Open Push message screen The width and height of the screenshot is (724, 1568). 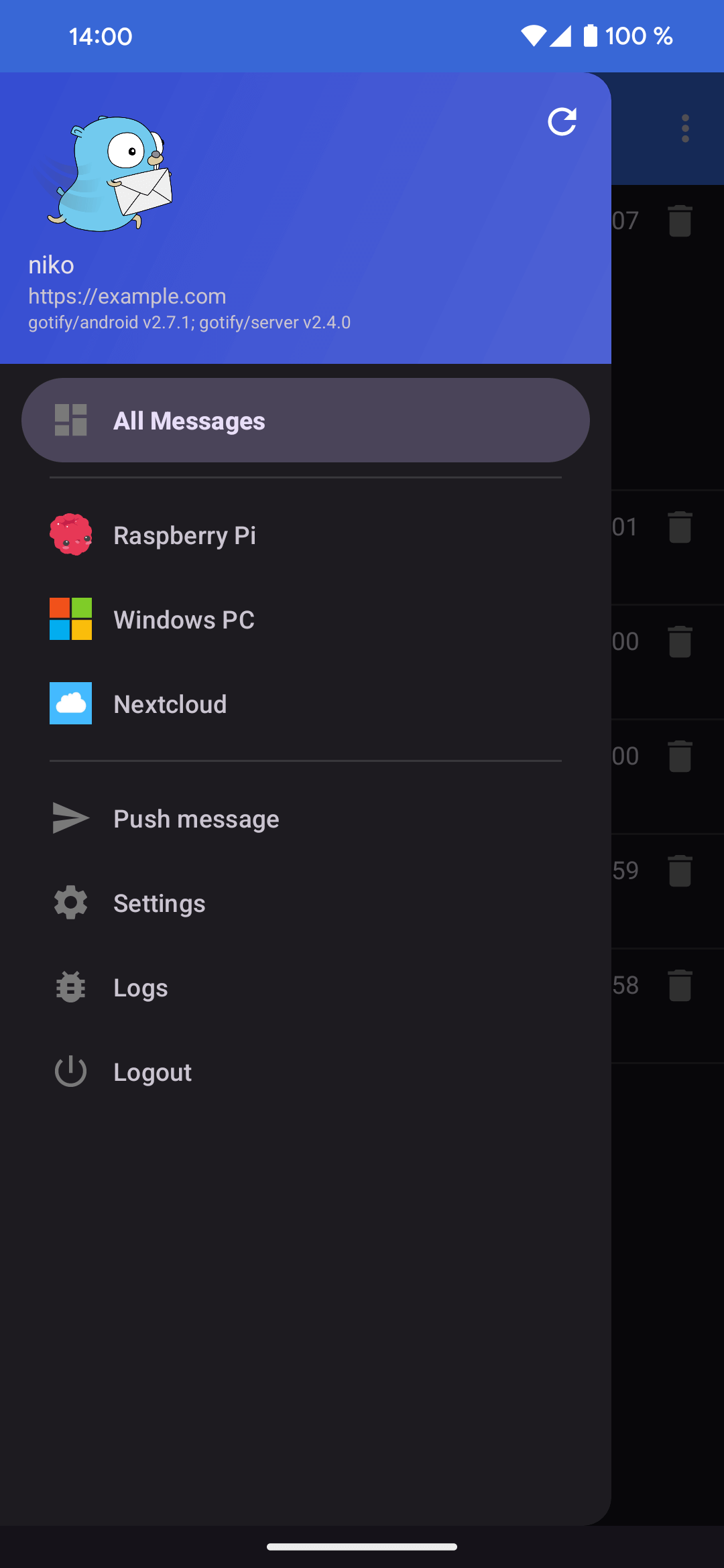196,819
